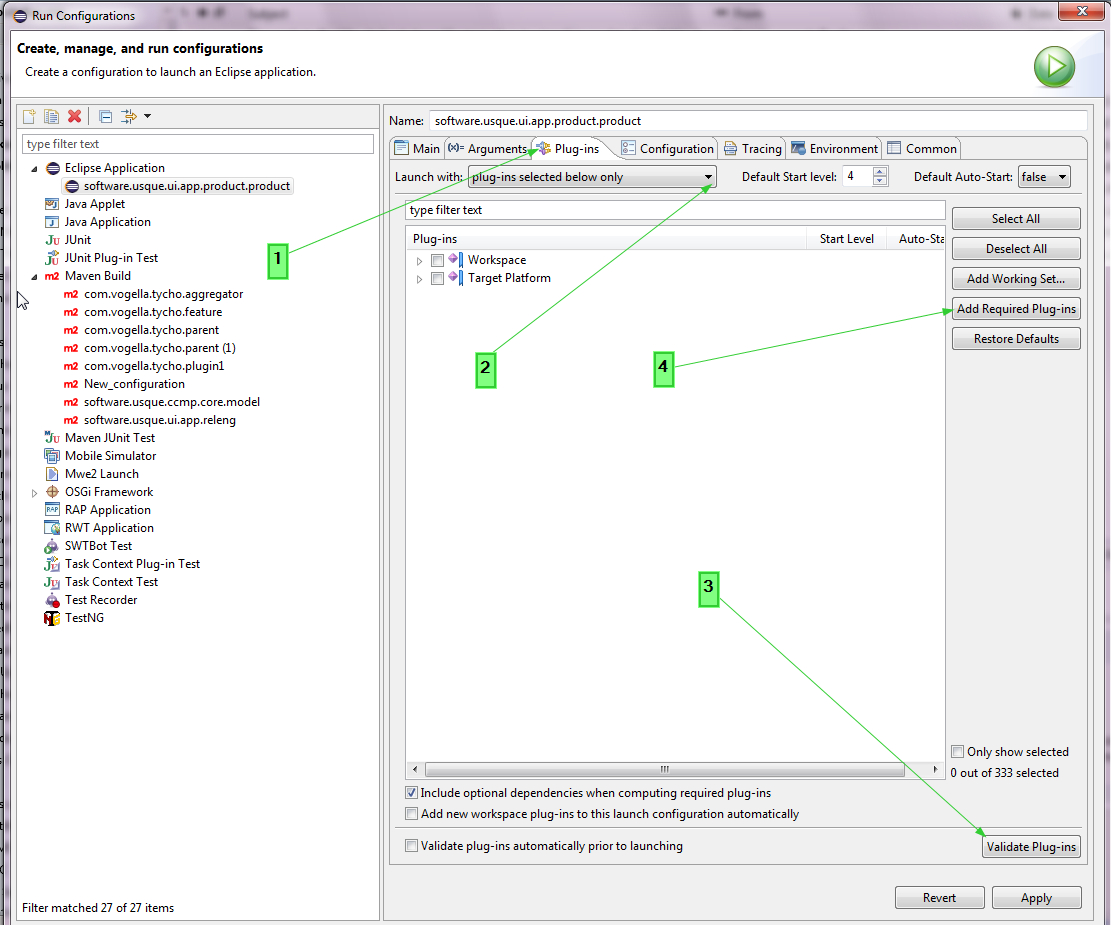1111x925 pixels.
Task: Click the RWT Application icon
Action: (52, 528)
